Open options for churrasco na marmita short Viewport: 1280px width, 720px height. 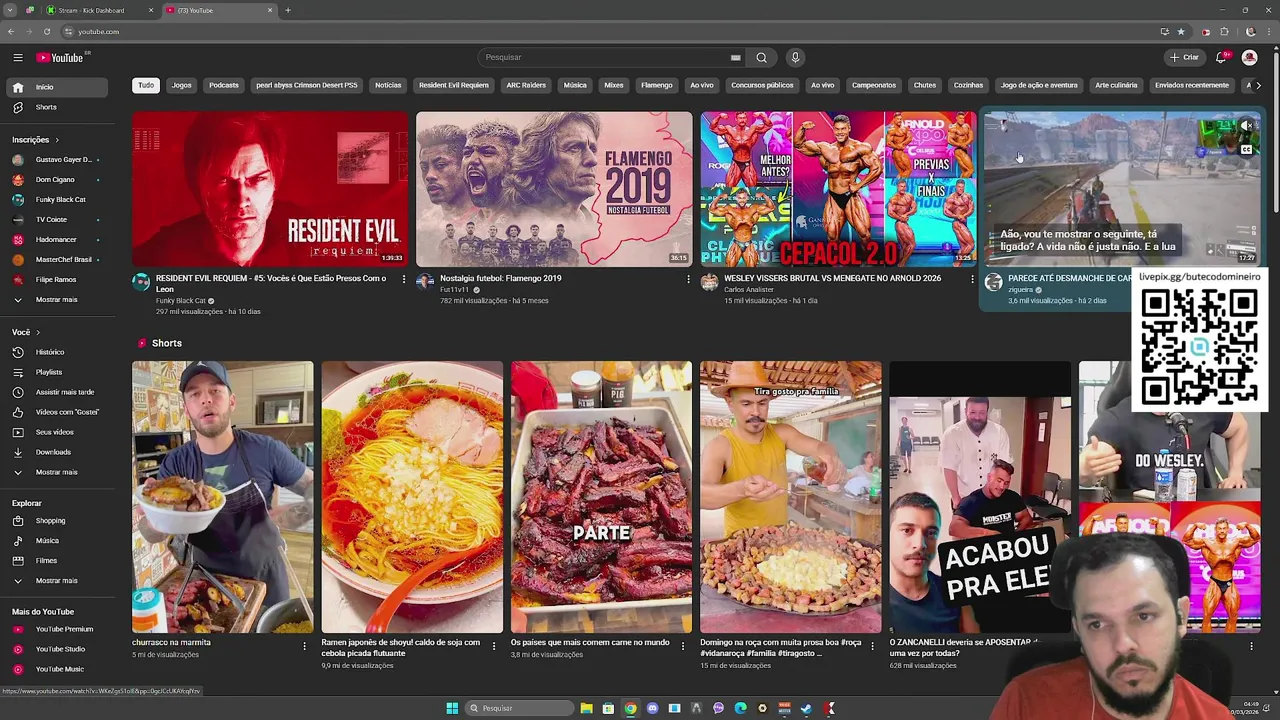305,646
